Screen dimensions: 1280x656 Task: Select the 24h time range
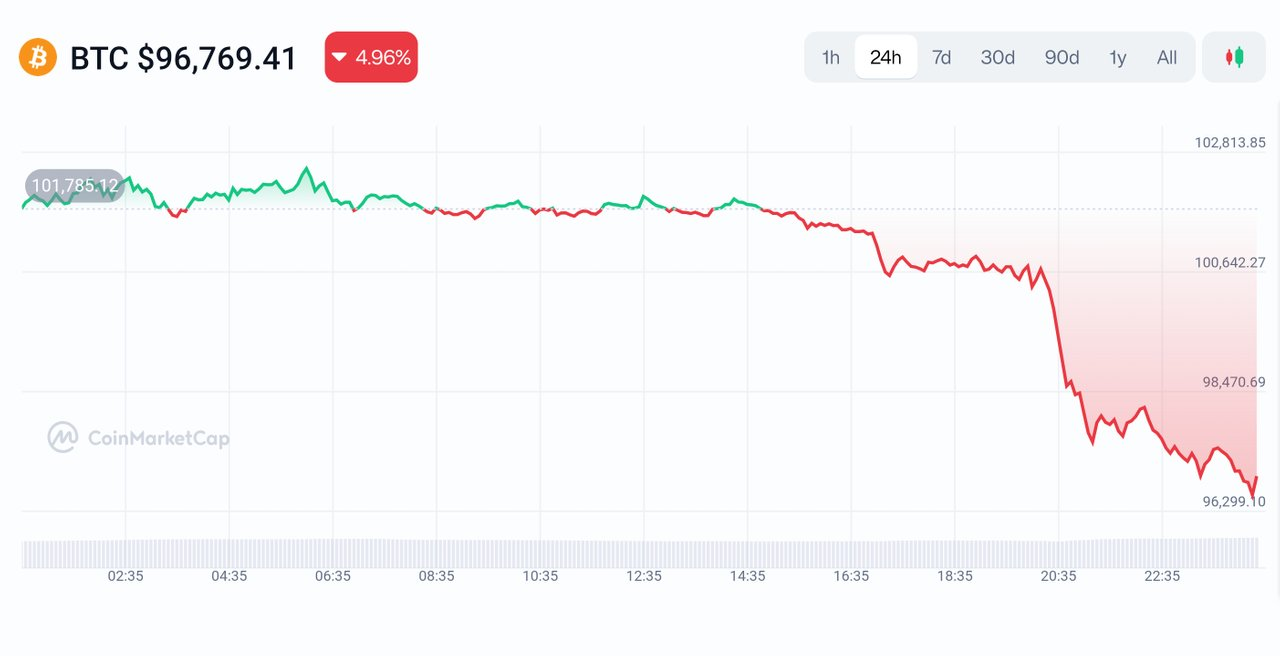(x=885, y=57)
